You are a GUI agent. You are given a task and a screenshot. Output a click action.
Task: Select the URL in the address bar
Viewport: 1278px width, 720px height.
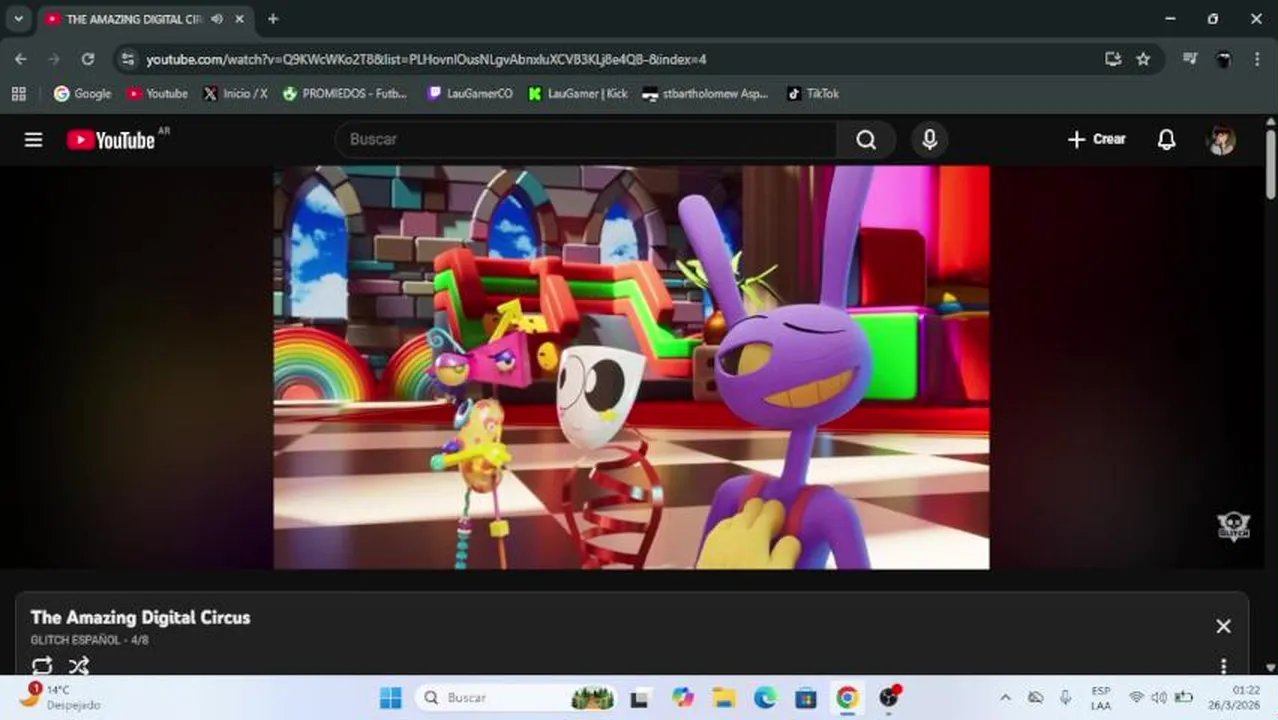pyautogui.click(x=426, y=60)
